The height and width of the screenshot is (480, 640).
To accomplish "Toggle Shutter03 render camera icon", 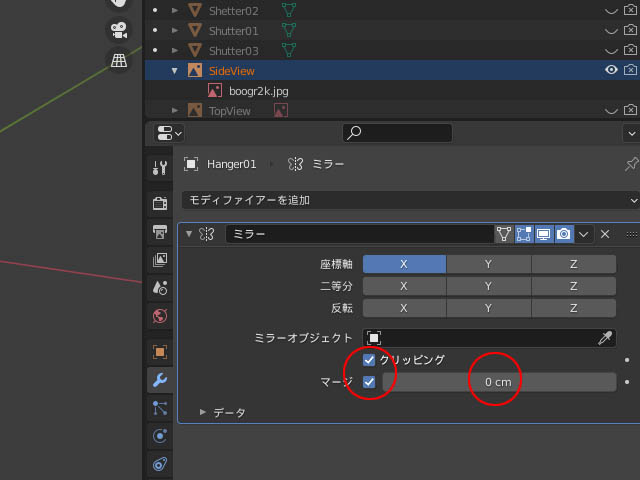I will tap(631, 50).
